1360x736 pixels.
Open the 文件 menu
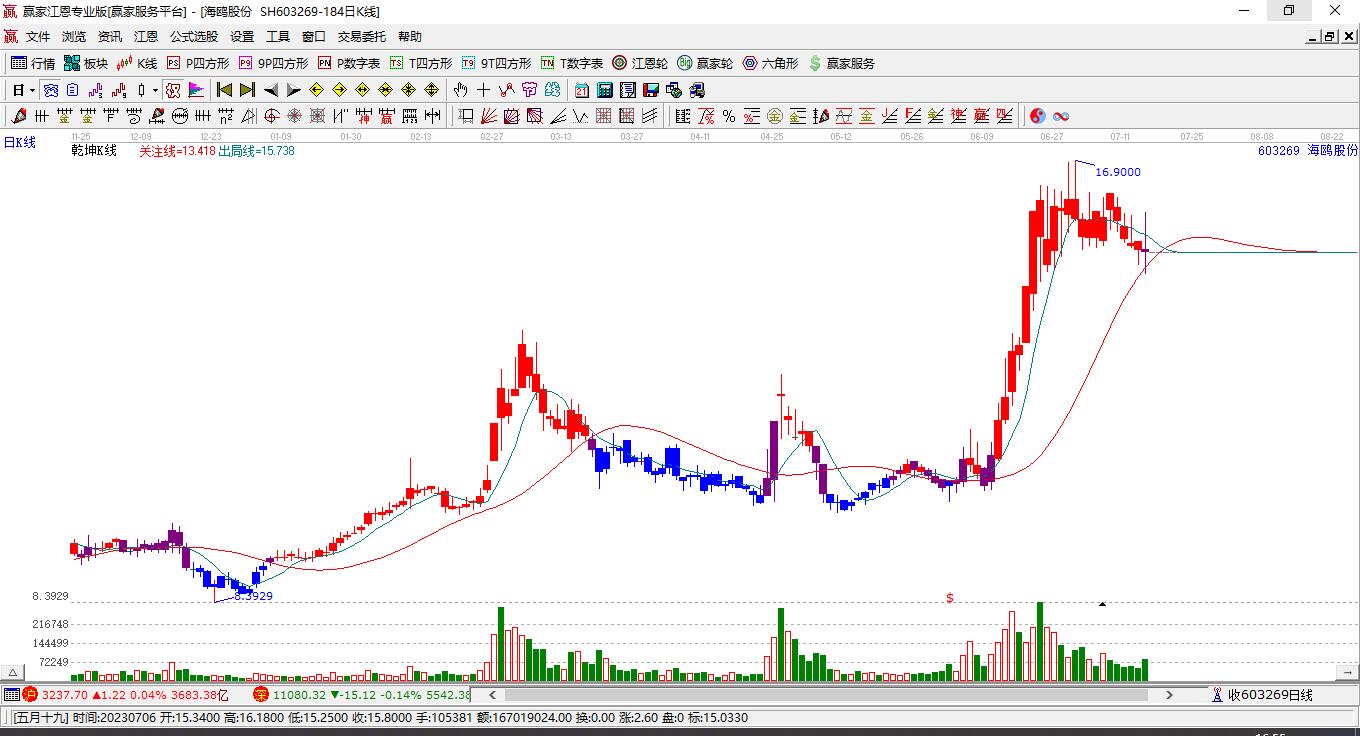pos(38,36)
